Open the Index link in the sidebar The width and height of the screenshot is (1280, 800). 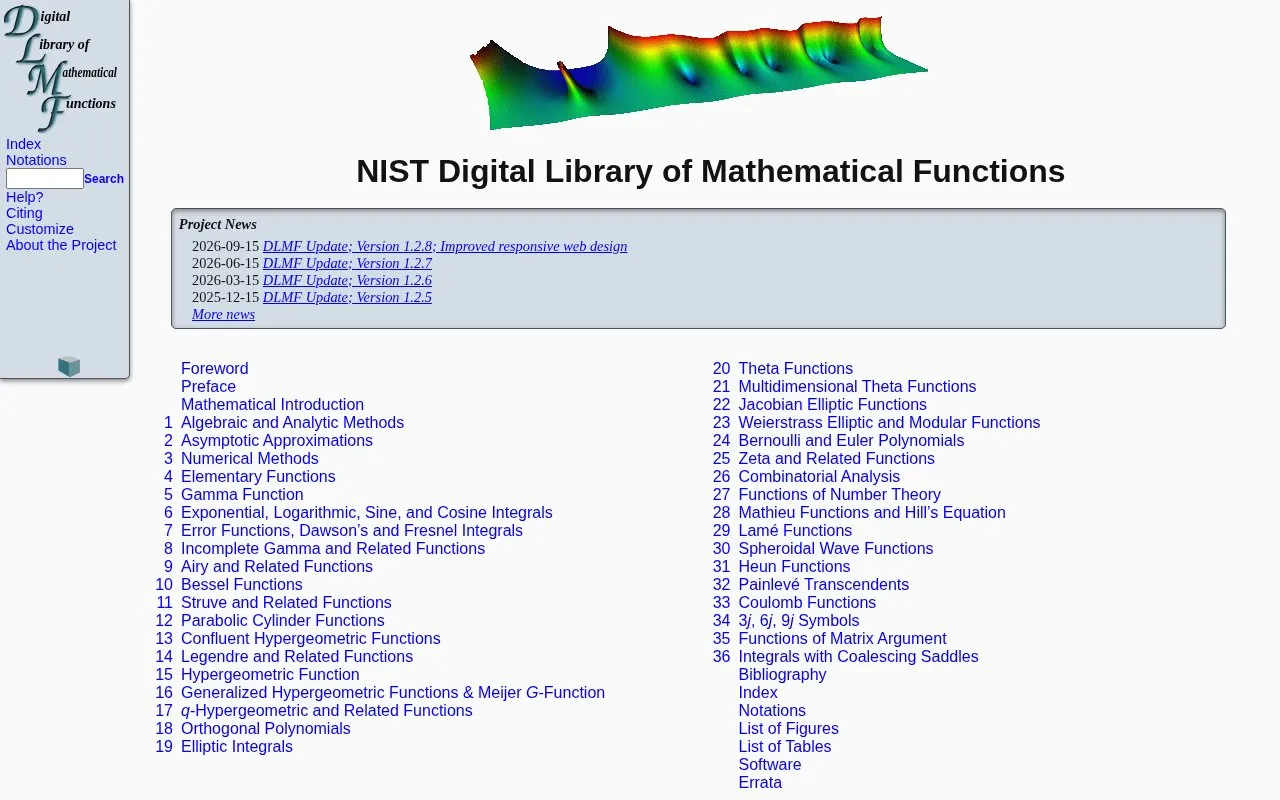click(23, 144)
